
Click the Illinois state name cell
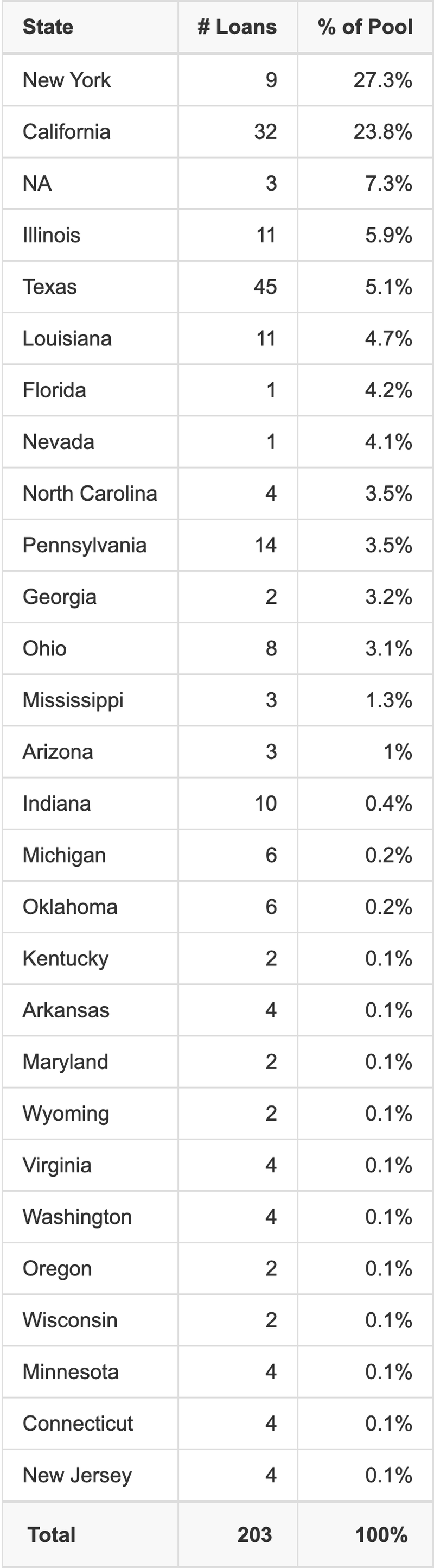[52, 235]
